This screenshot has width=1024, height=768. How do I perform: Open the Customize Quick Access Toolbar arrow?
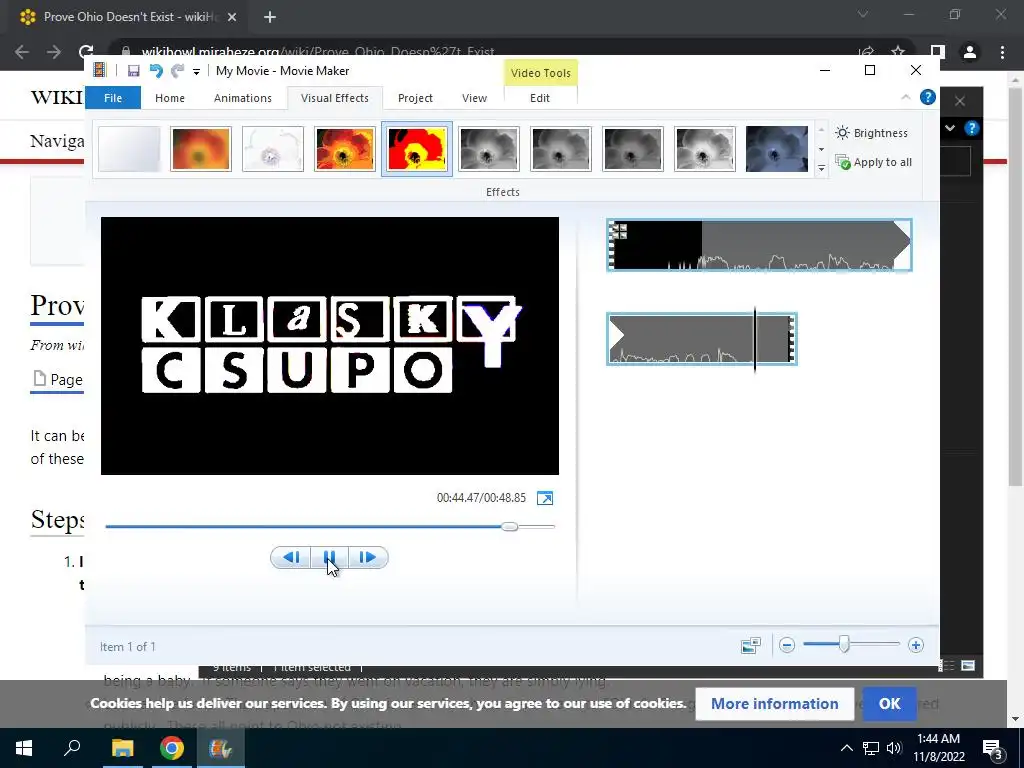tap(196, 72)
